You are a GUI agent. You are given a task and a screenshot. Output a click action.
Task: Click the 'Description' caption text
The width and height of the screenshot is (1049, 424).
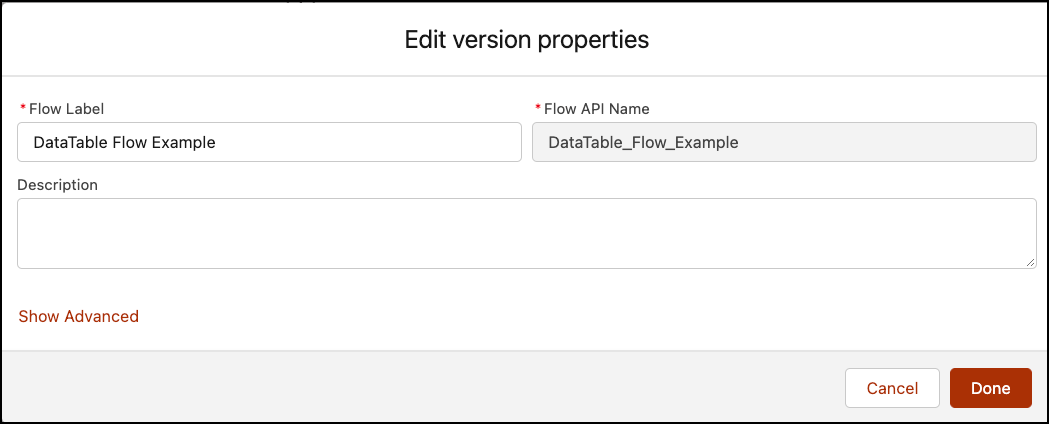[57, 185]
